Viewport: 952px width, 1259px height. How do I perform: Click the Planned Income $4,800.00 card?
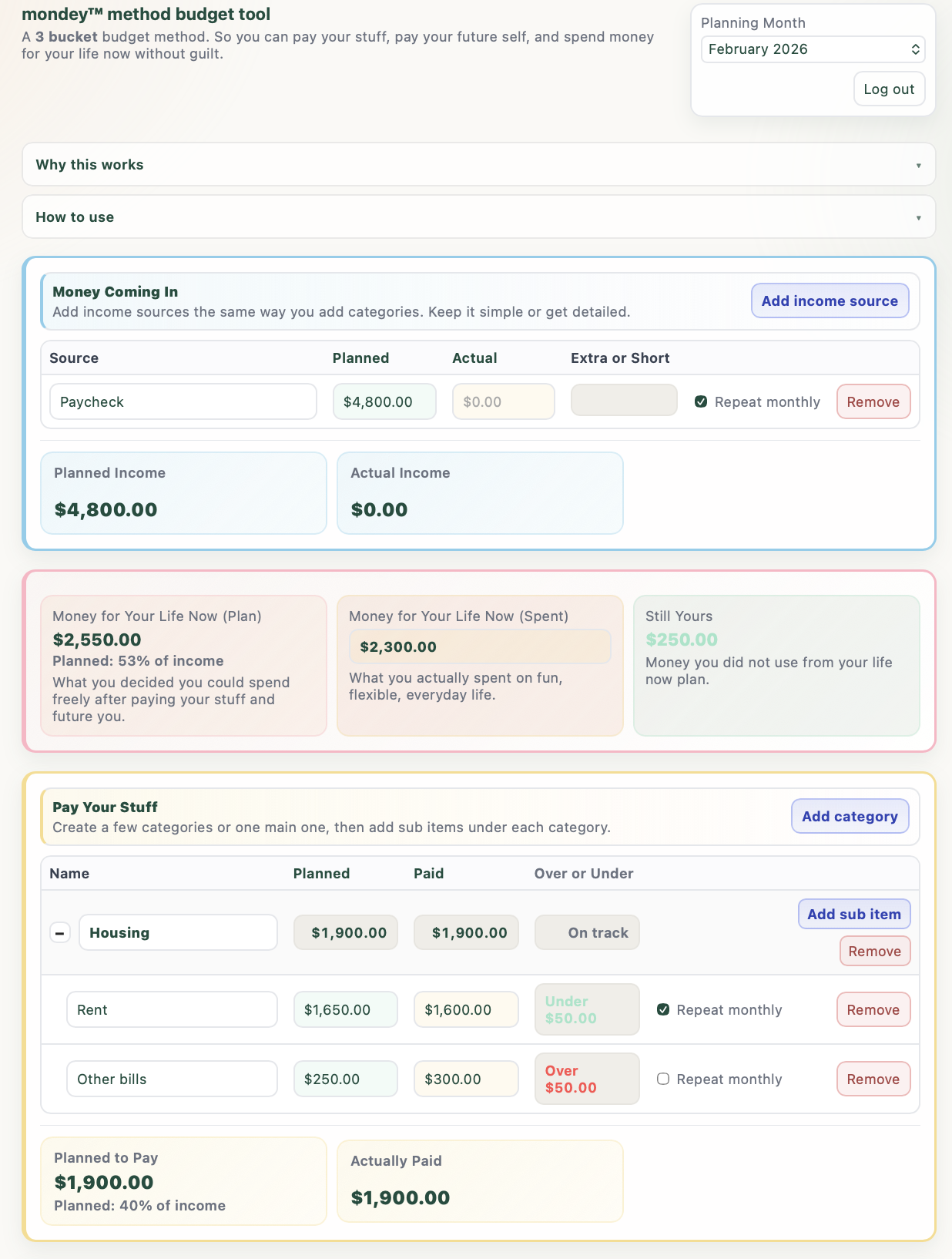[x=183, y=493]
